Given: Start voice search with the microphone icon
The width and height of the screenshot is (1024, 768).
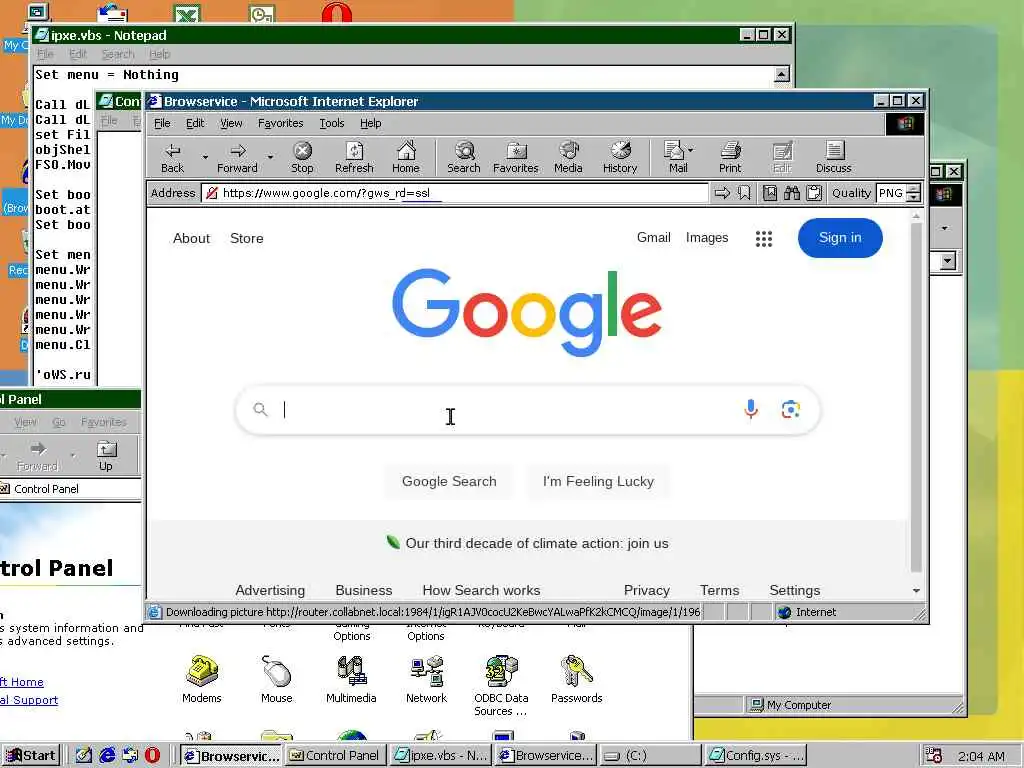Looking at the screenshot, I should (751, 409).
